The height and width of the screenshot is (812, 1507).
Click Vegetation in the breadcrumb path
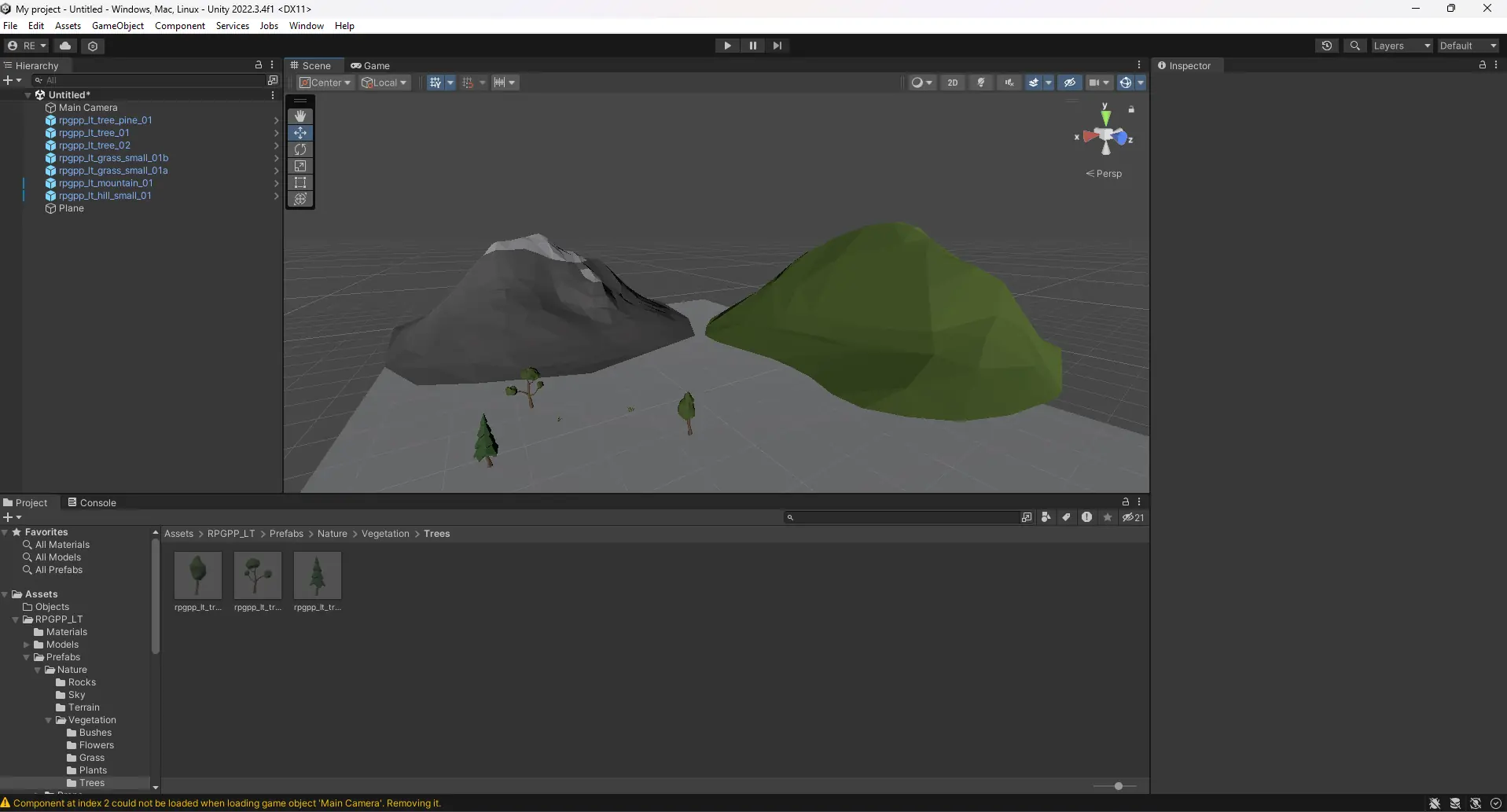[385, 534]
